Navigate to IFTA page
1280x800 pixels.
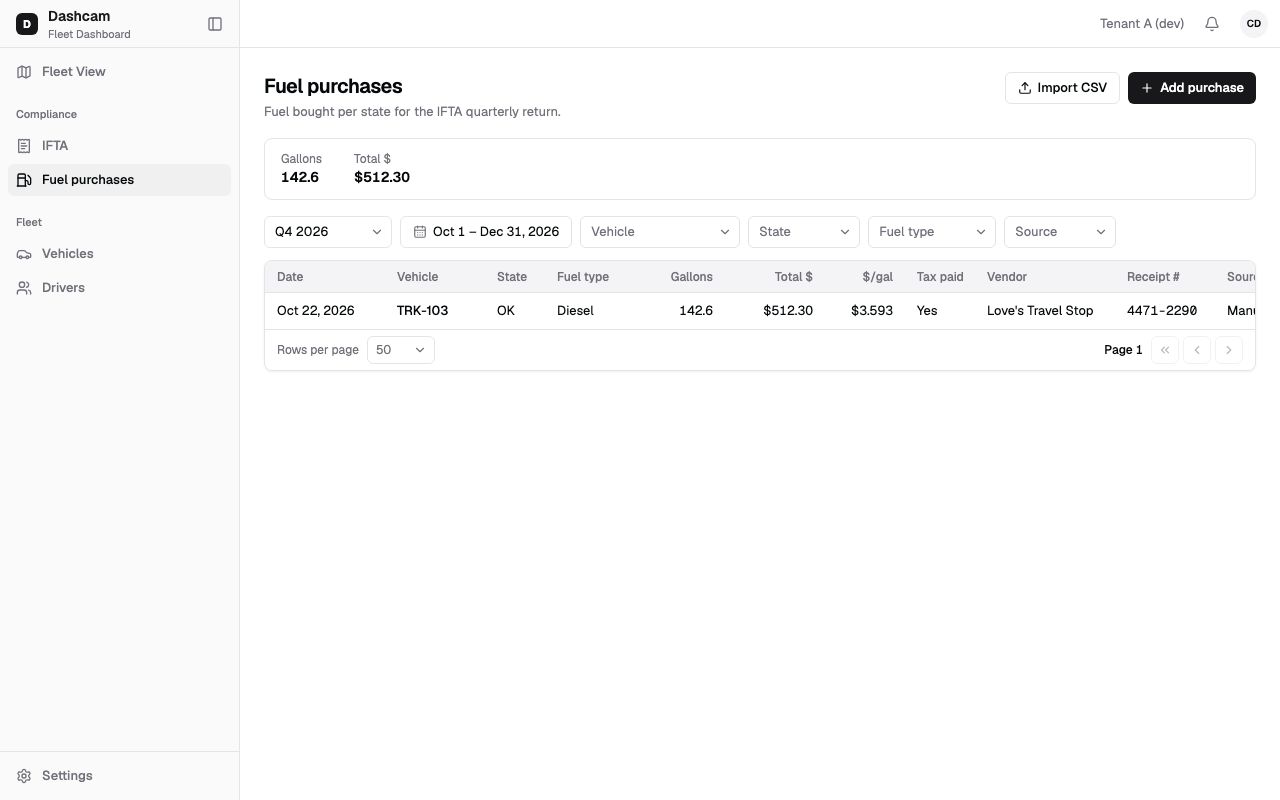(x=120, y=146)
